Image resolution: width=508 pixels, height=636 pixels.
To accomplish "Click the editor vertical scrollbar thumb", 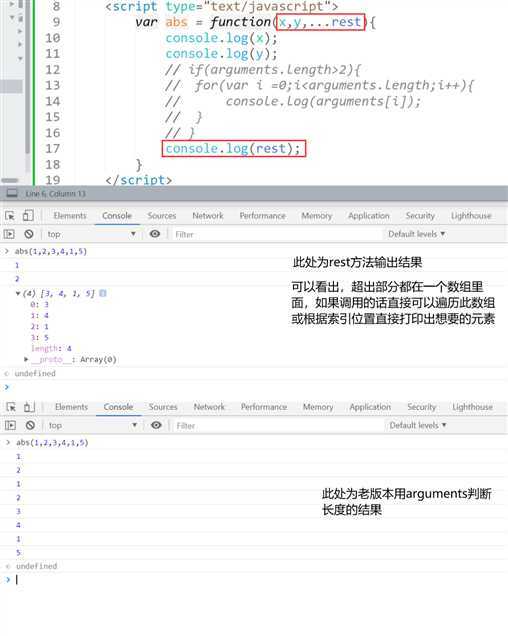I will [x=27, y=77].
